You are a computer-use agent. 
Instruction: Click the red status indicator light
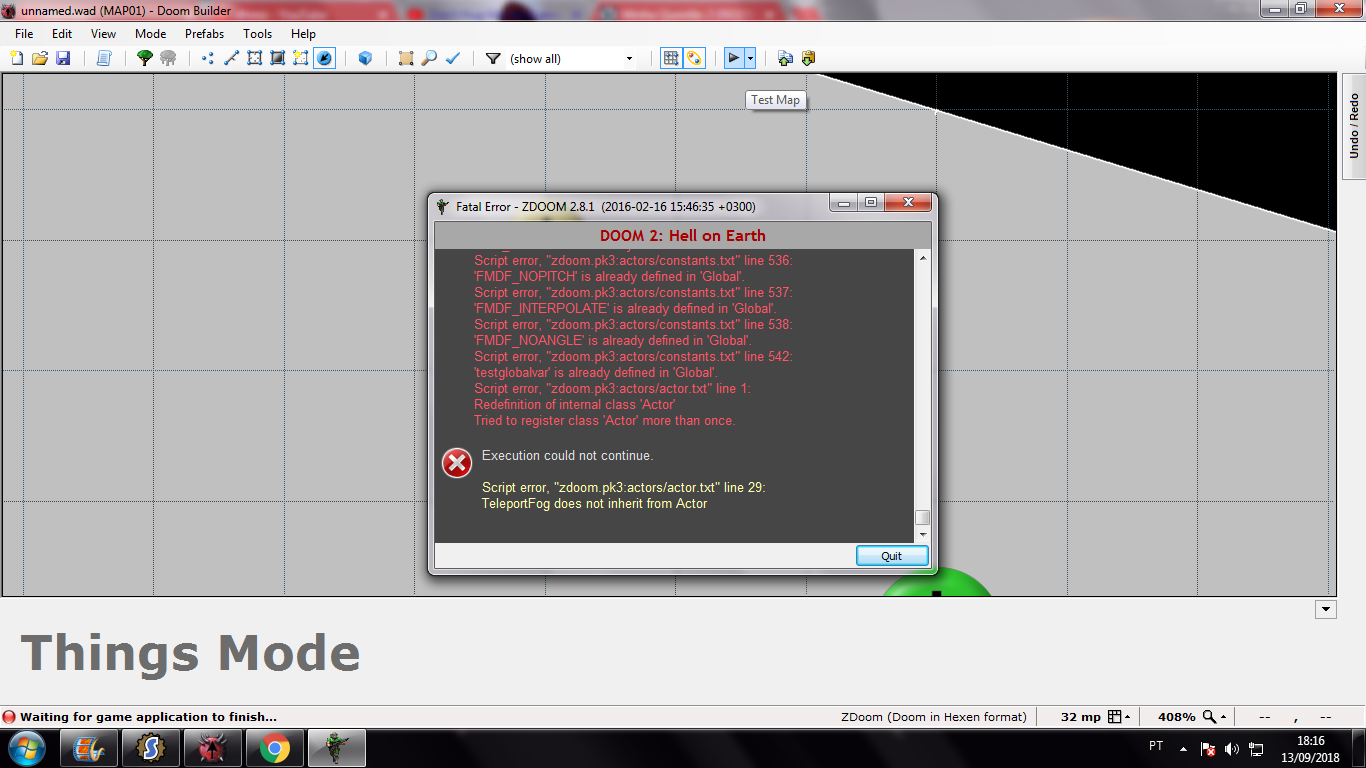point(9,717)
